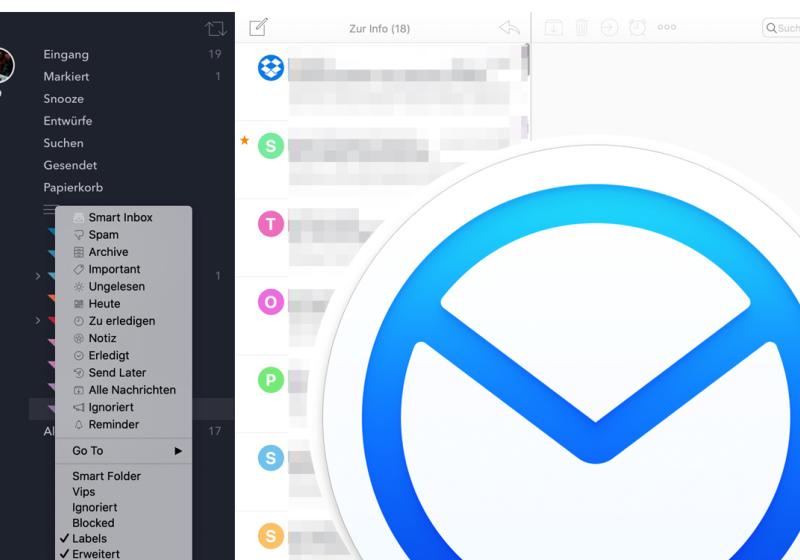Click the pink T sender avatar
The width and height of the screenshot is (800, 560).
[271, 224]
